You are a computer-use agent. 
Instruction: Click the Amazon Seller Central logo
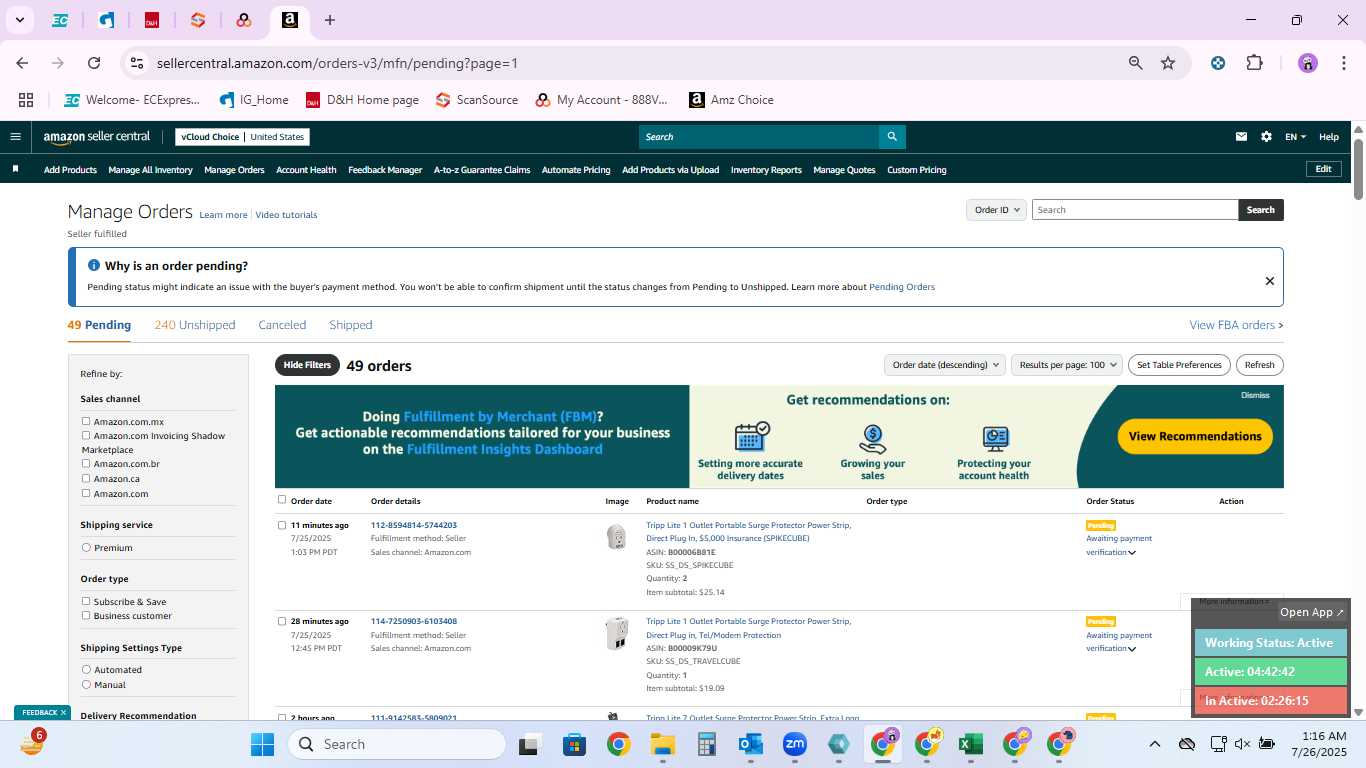click(97, 137)
